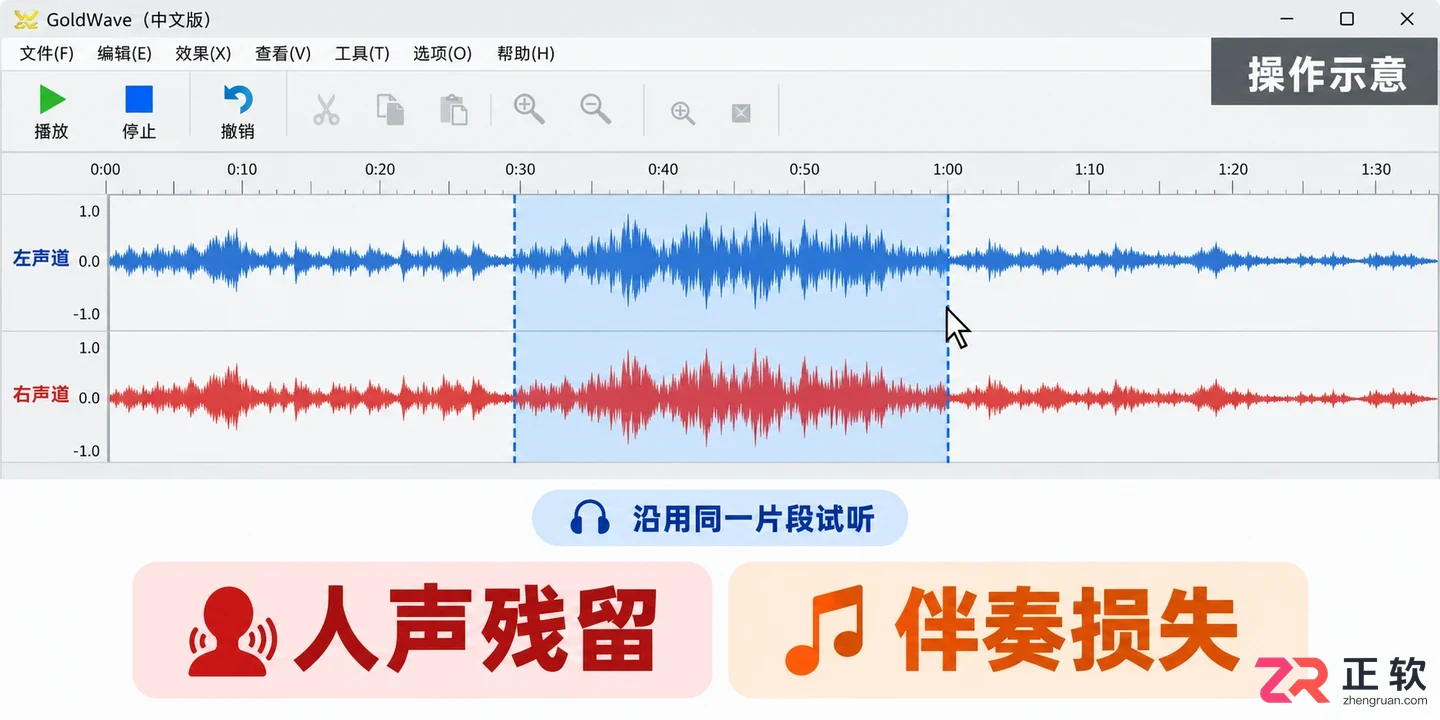Maximize the GoldWave window
Screen dimensions: 1440x720
point(1347,19)
